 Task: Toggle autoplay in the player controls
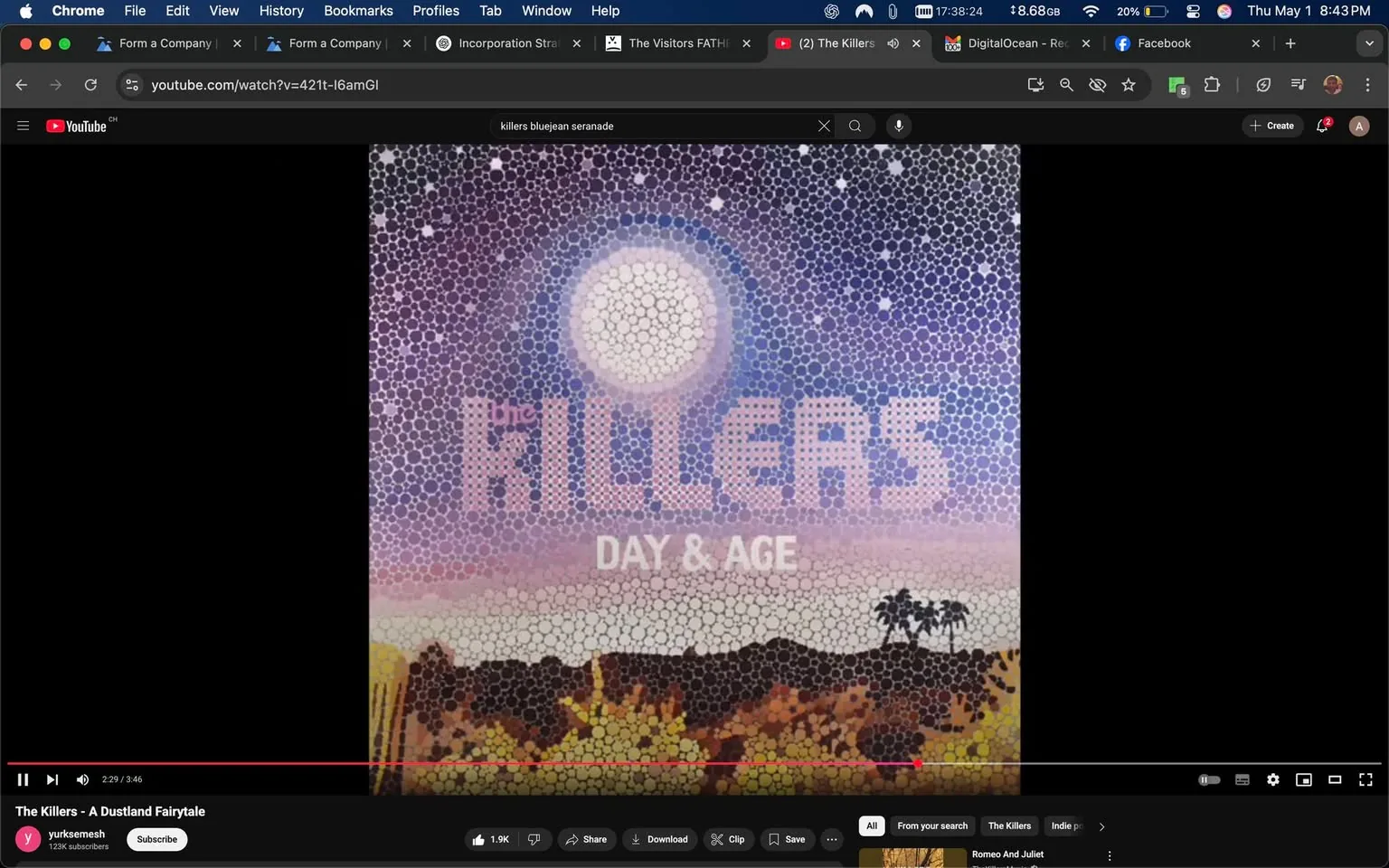[1209, 778]
